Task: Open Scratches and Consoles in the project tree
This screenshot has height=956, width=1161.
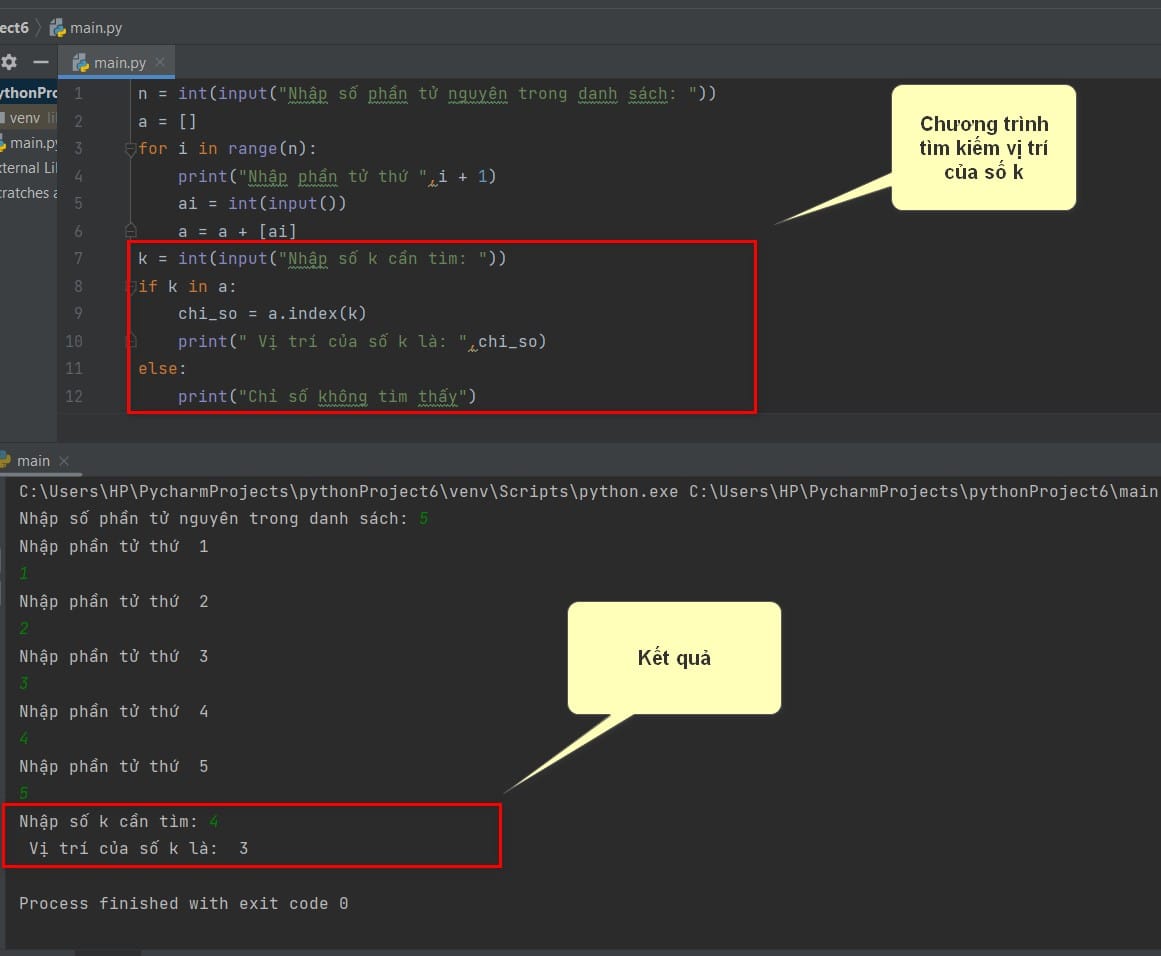Action: click(x=28, y=193)
